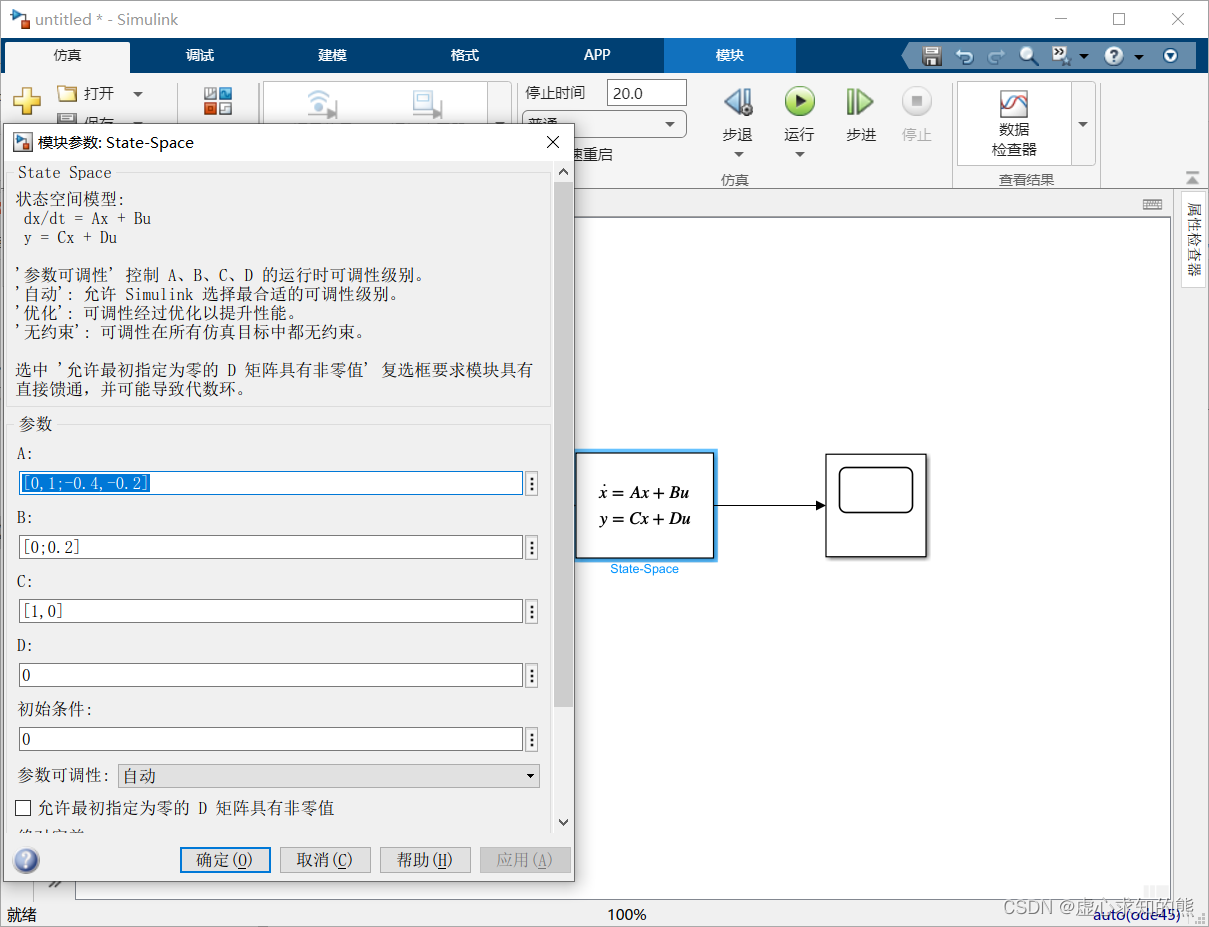Click the 就绪 status text
1209x927 pixels.
click(x=22, y=914)
